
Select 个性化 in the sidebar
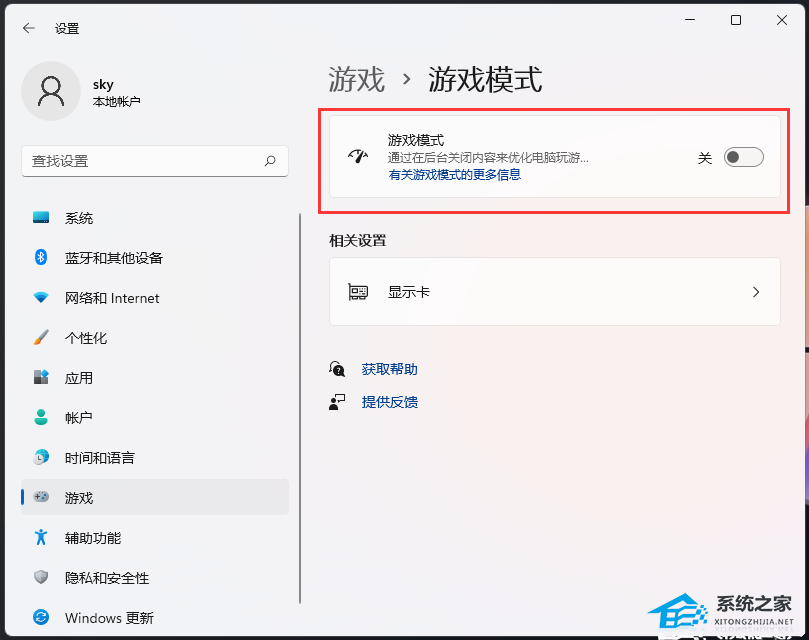155,338
